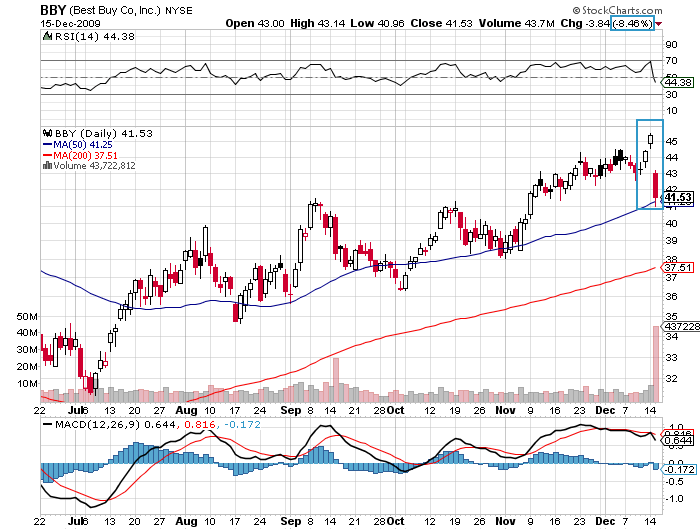Click the BBY (Daily) 41.53 legend text
This screenshot has height=530, width=700.
[x=104, y=134]
